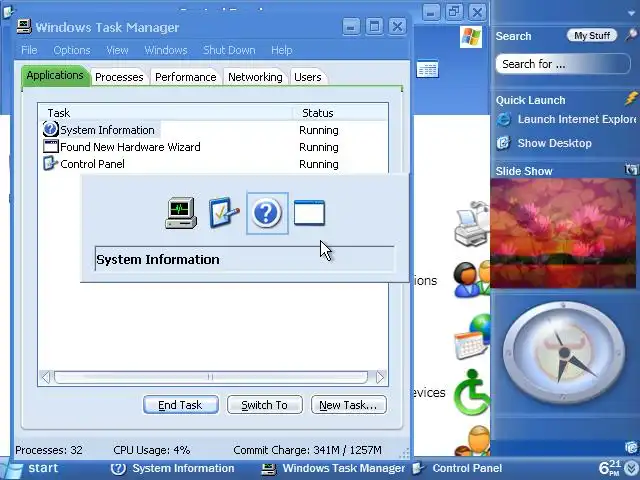Open the Help menu
The height and width of the screenshot is (480, 640).
pyautogui.click(x=282, y=50)
